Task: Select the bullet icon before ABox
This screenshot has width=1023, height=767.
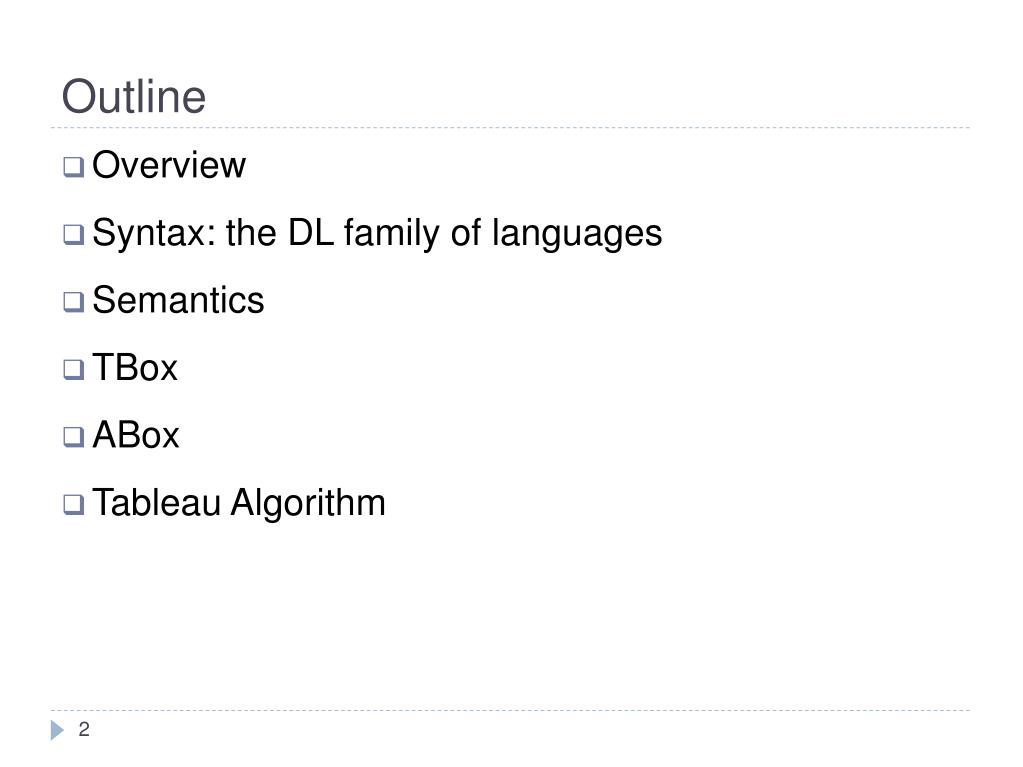Action: (74, 437)
